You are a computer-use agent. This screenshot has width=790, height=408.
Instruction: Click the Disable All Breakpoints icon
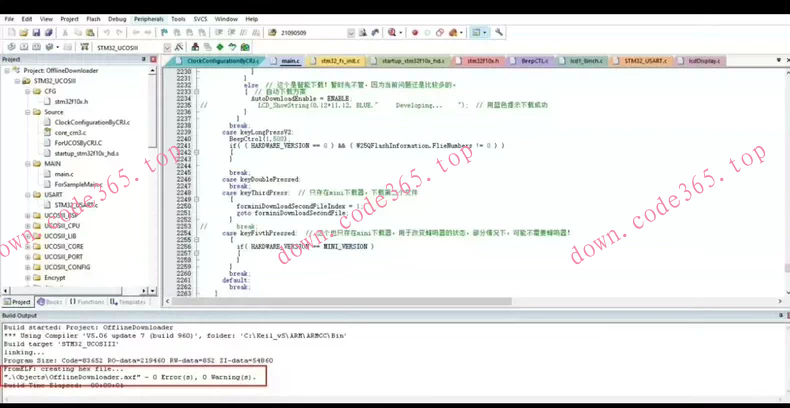pos(440,33)
